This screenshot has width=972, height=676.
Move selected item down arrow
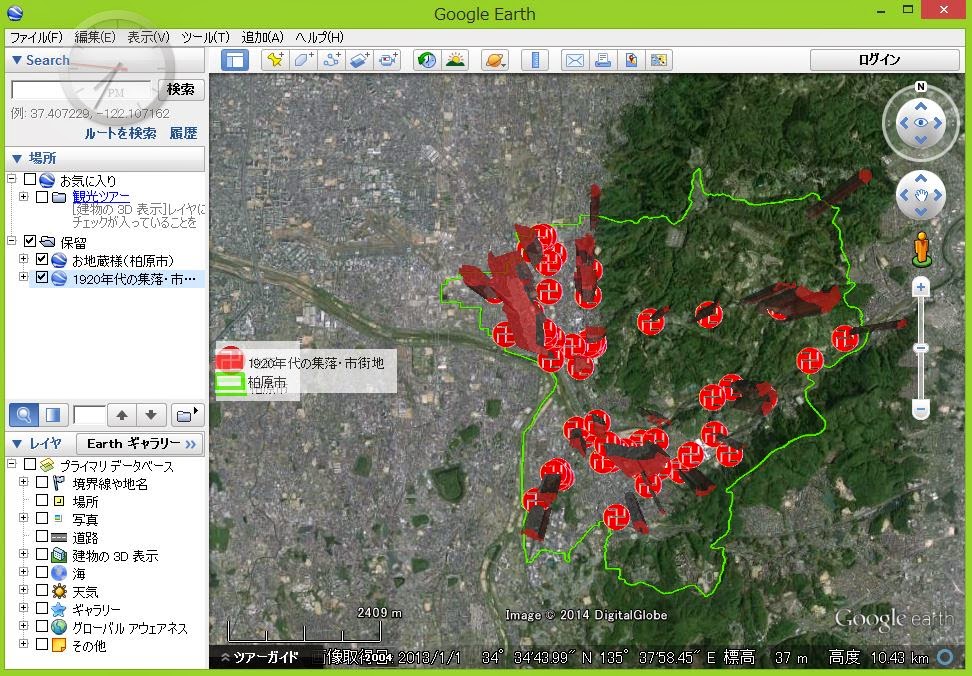[151, 415]
